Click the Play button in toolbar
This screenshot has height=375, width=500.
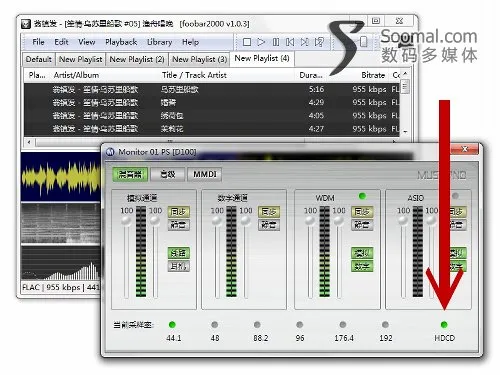coord(261,42)
